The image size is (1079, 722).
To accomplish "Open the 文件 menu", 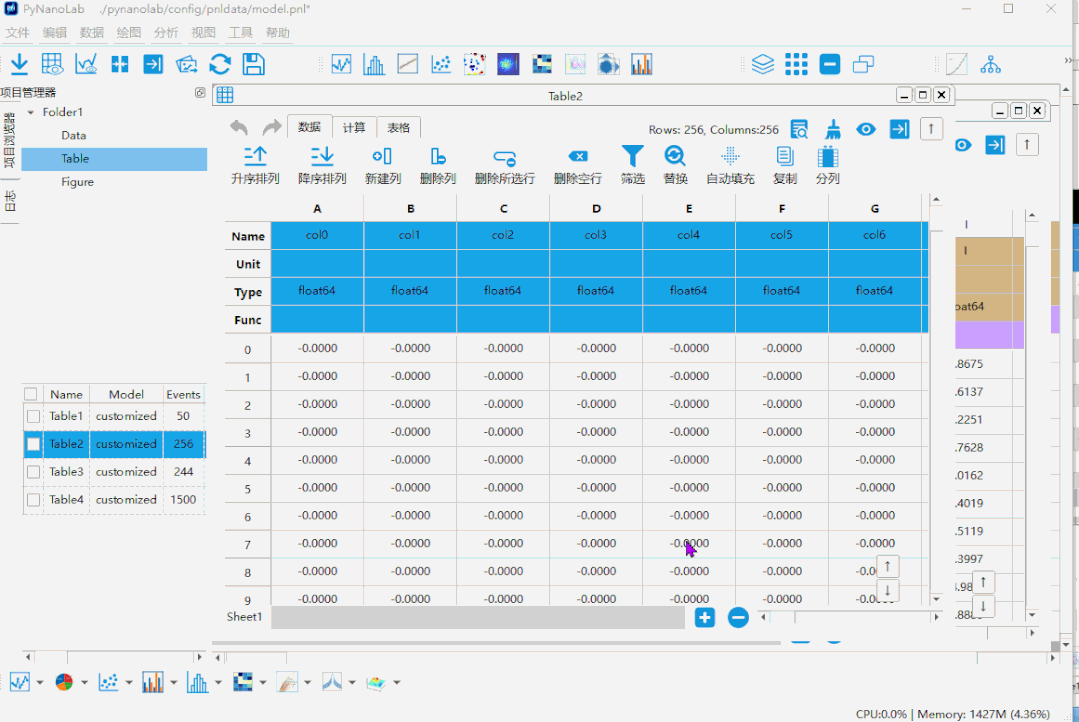I will click(x=17, y=32).
